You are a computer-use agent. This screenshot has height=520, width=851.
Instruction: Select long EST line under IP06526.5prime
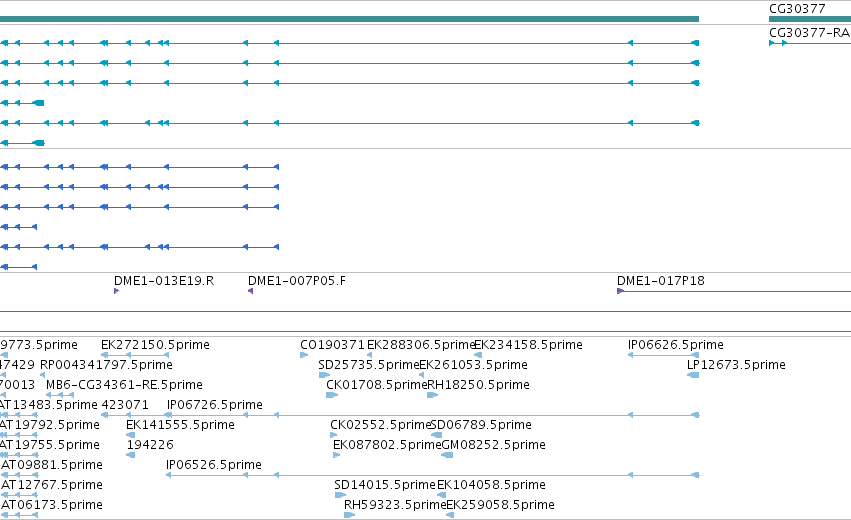(433, 475)
